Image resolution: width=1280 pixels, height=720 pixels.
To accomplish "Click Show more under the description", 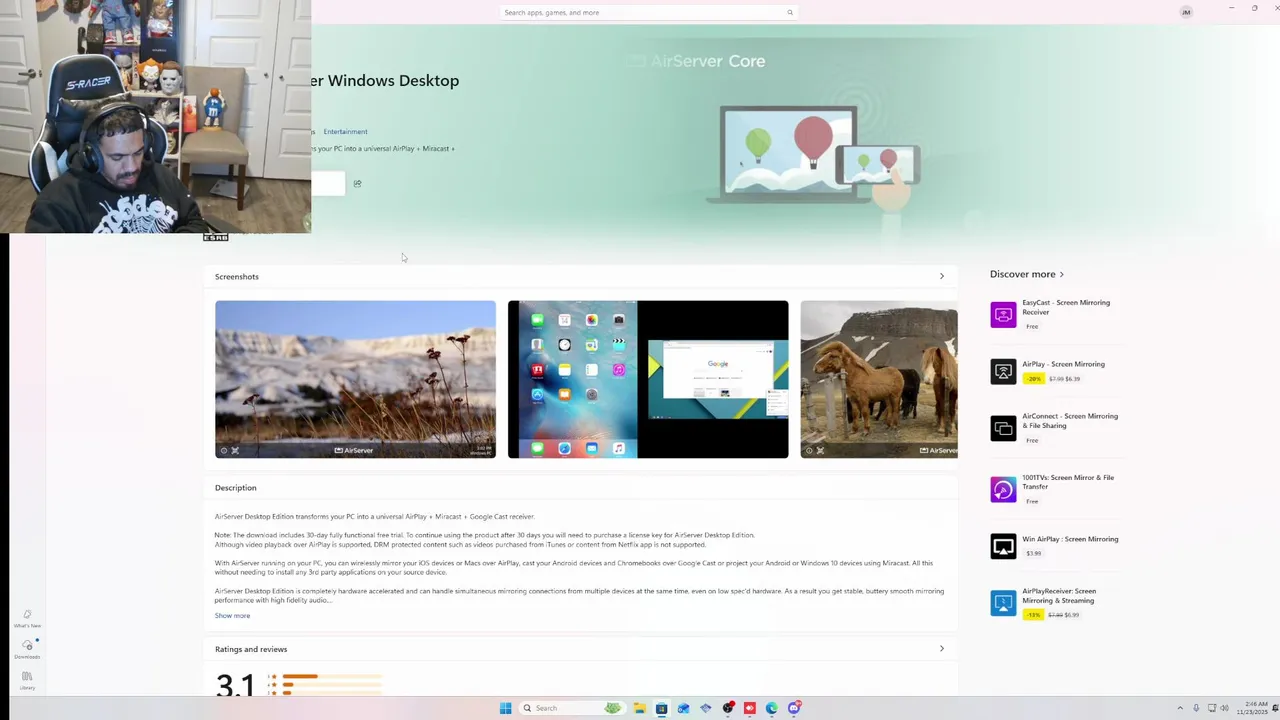I will click(x=232, y=615).
